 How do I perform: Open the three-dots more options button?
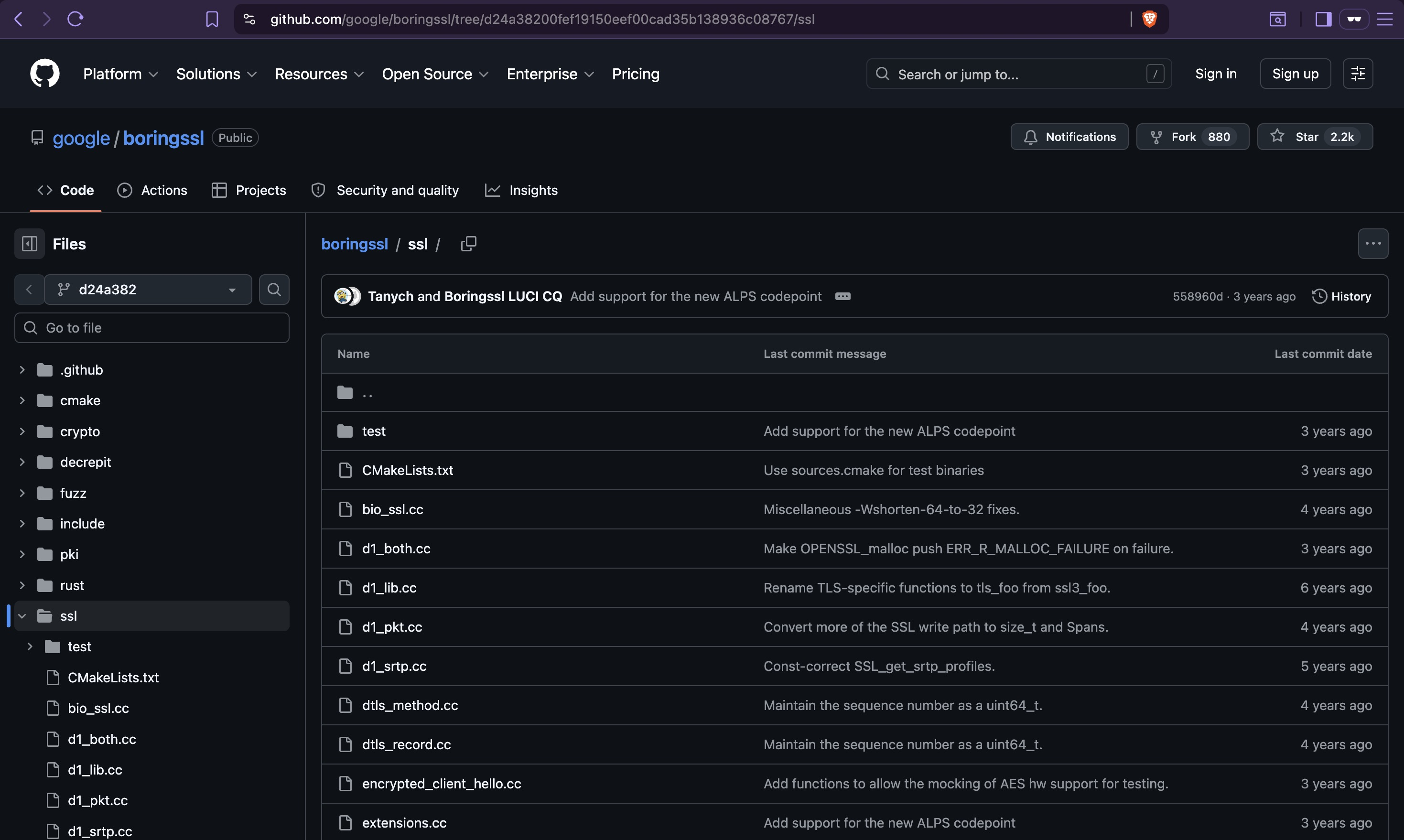[x=1373, y=244]
